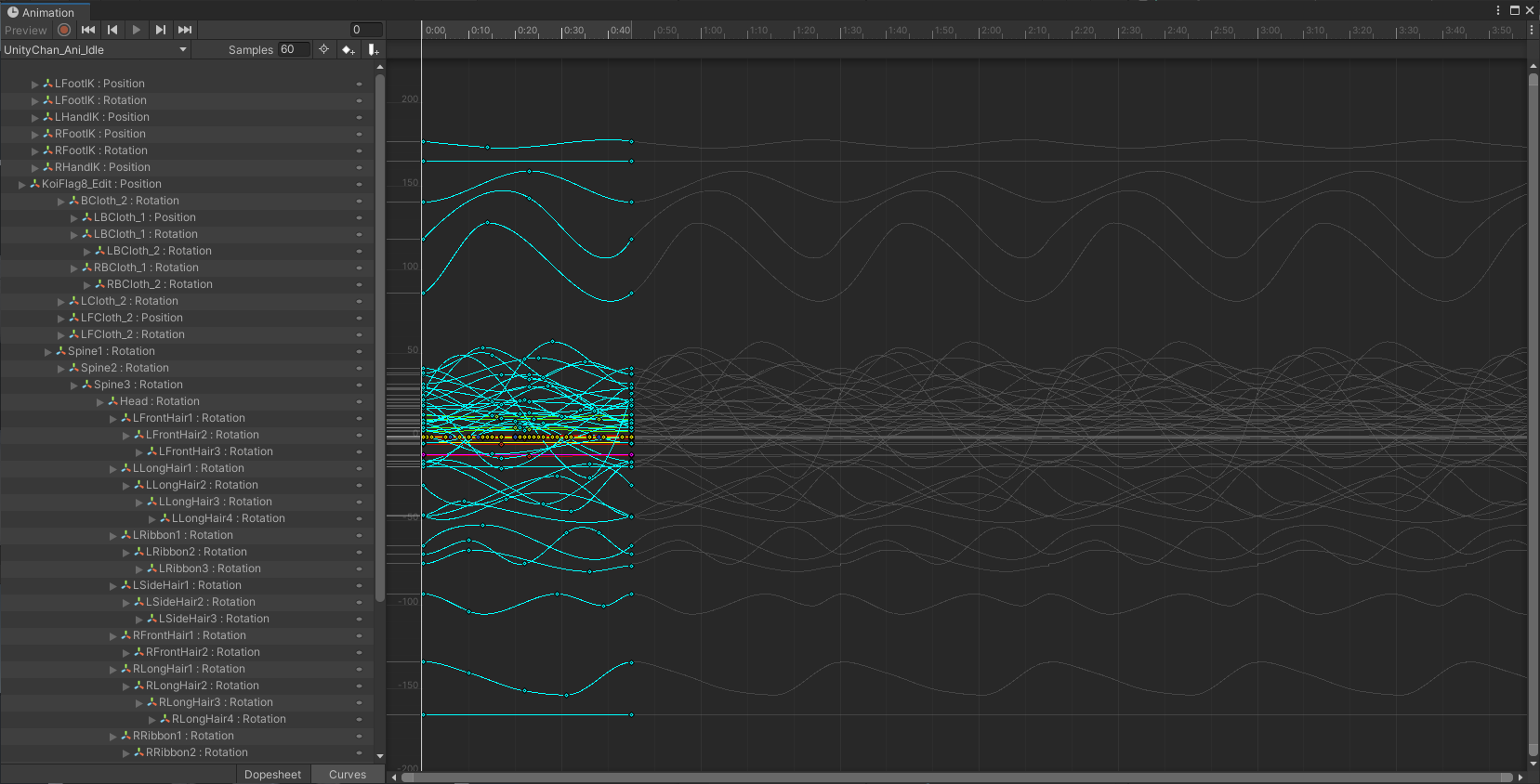Viewport: 1540px width, 784px height.
Task: Click curve view vertical scrollbar
Action: pyautogui.click(x=1533, y=415)
